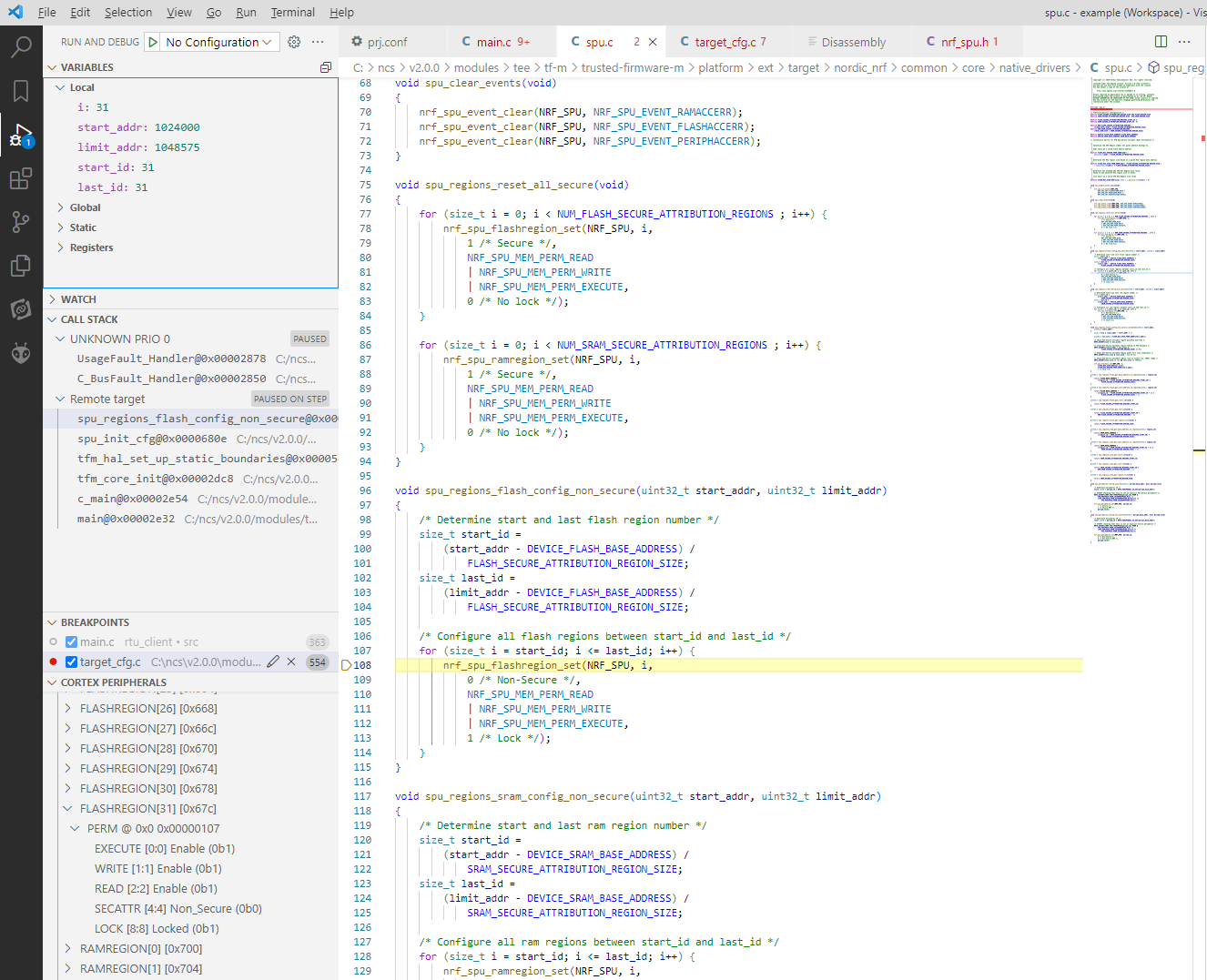Image resolution: width=1207 pixels, height=980 pixels.
Task: Click the green Start Debugging play icon
Action: (x=153, y=42)
